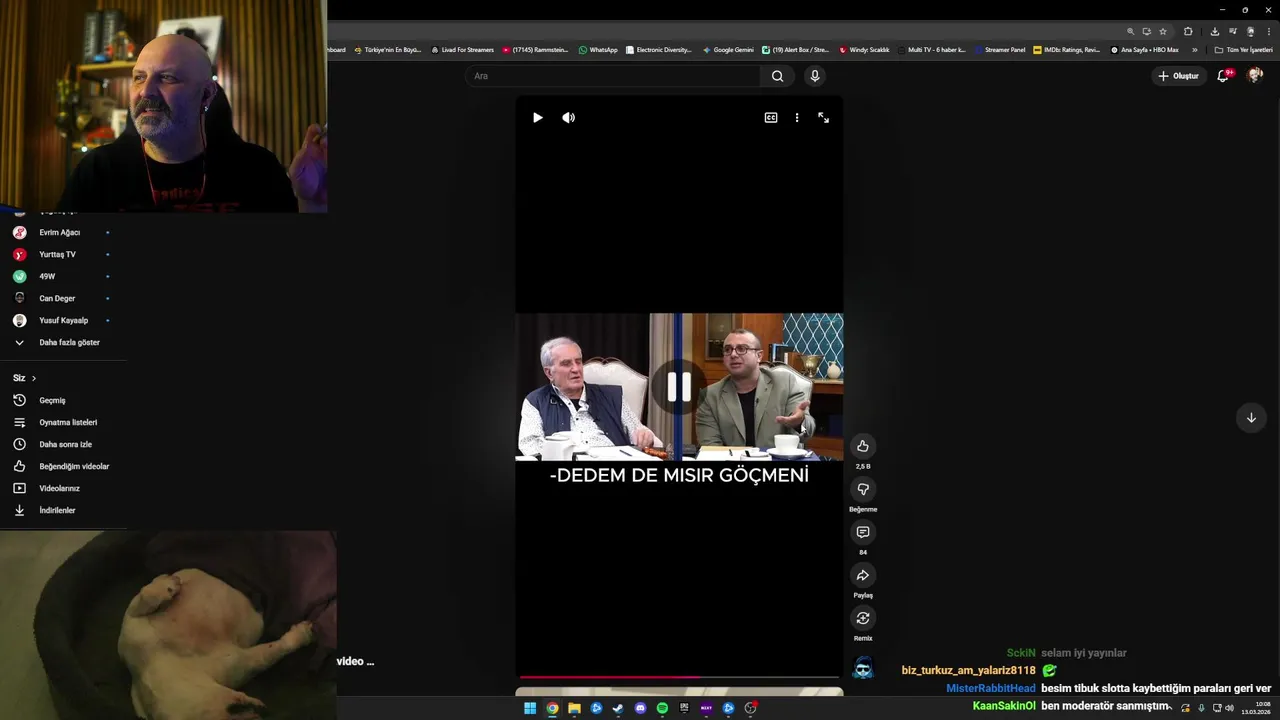
Task: Click the 19 Alert Box / Stre... bookmark
Action: (795, 49)
